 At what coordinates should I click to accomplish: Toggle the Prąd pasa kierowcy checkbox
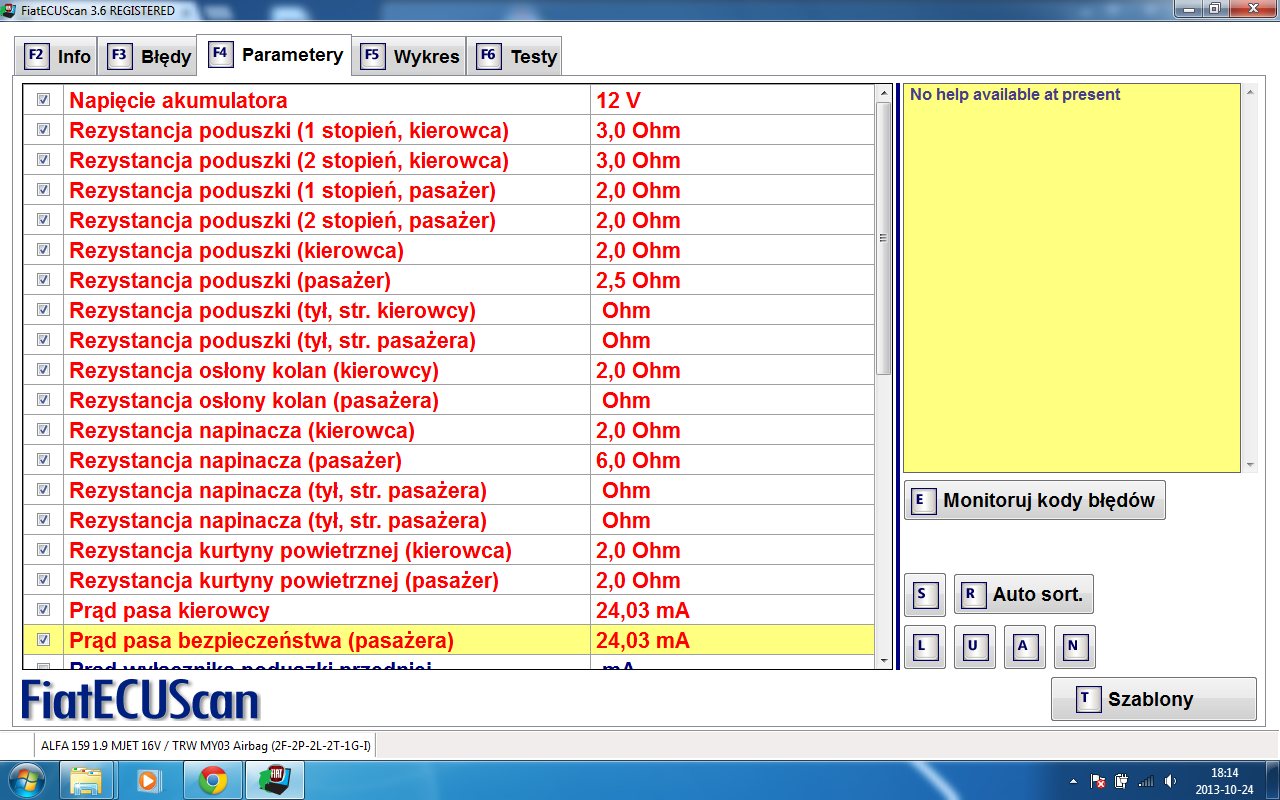(43, 610)
